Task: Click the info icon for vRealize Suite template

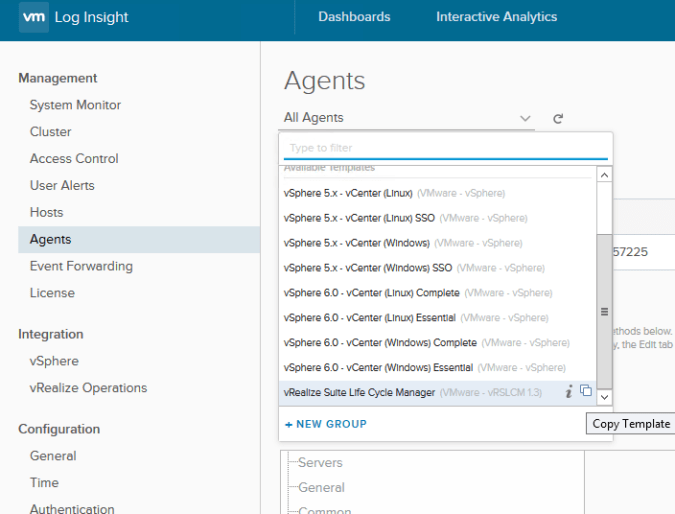Action: (x=569, y=392)
